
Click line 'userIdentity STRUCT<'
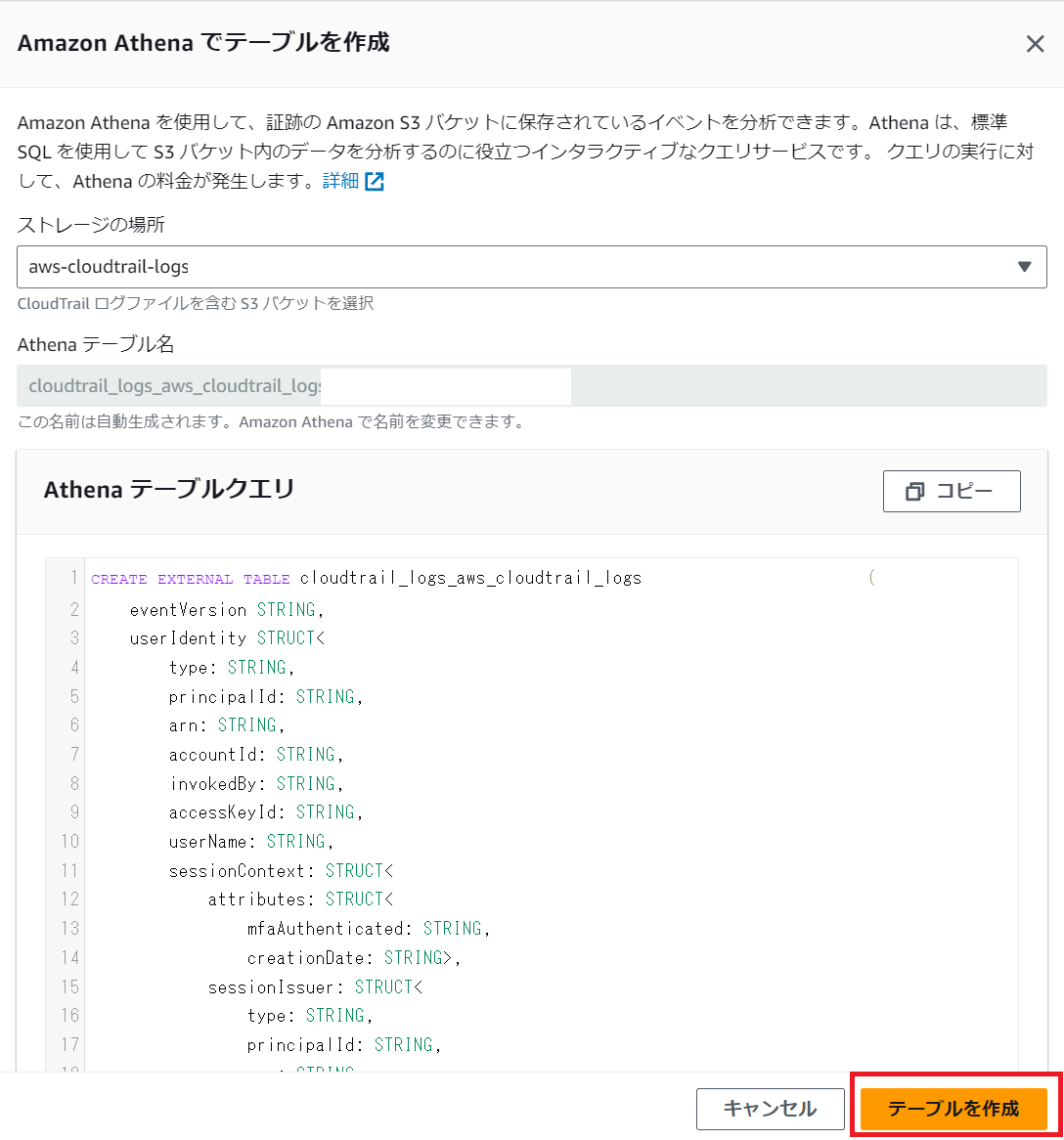[227, 638]
